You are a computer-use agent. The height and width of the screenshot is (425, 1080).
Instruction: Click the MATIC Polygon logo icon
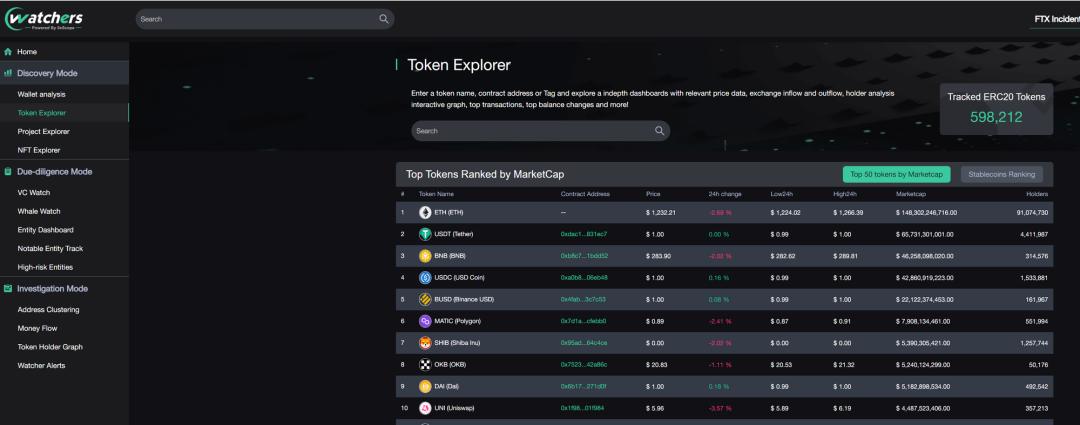click(x=425, y=321)
